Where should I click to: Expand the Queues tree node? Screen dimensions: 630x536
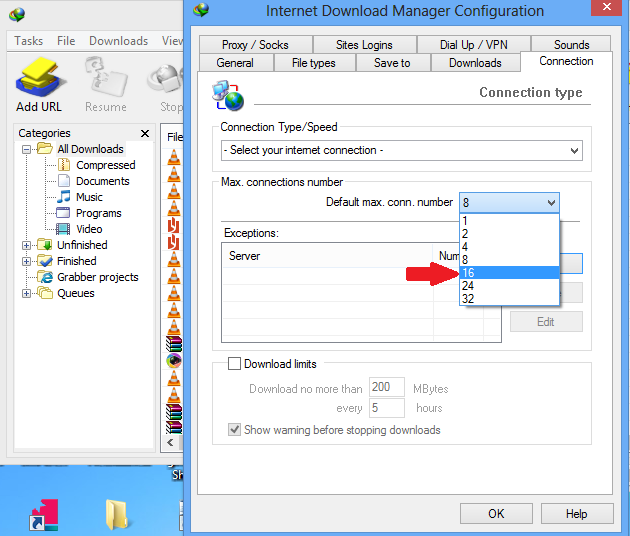[27, 293]
